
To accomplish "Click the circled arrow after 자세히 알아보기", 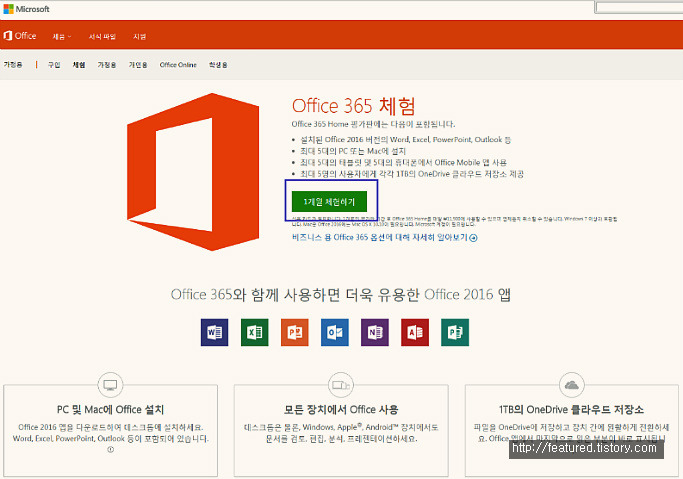I will tap(473, 238).
